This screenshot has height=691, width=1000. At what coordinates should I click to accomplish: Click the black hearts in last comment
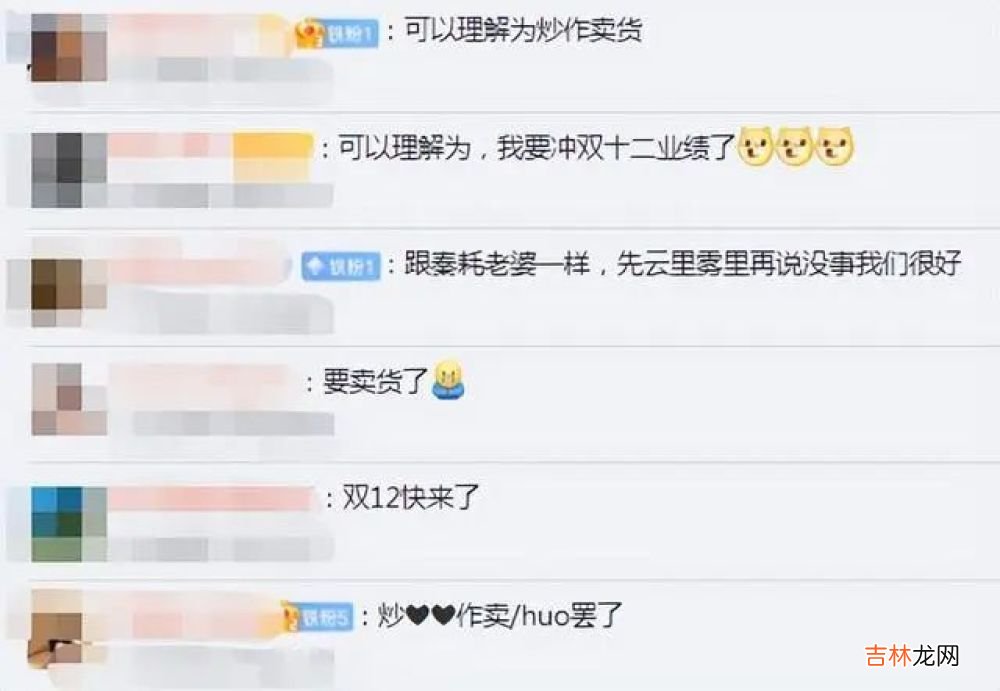click(x=432, y=616)
